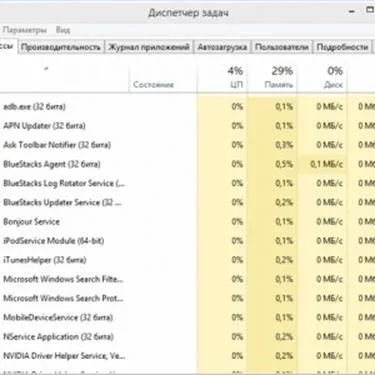The width and height of the screenshot is (375, 375).
Task: Open the Автозагрузка tab
Action: tap(222, 47)
